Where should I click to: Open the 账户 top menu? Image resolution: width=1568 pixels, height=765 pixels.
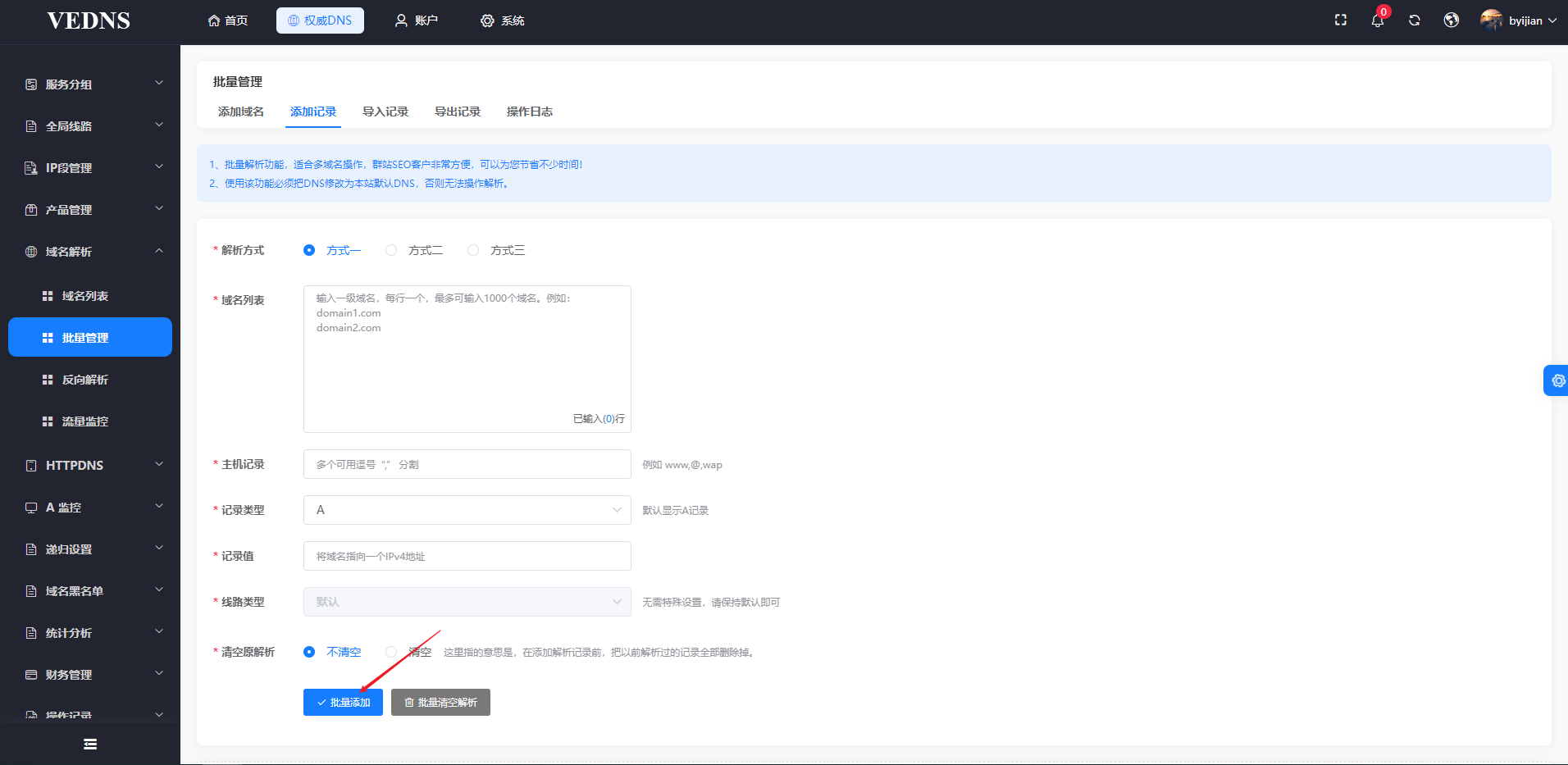417,20
